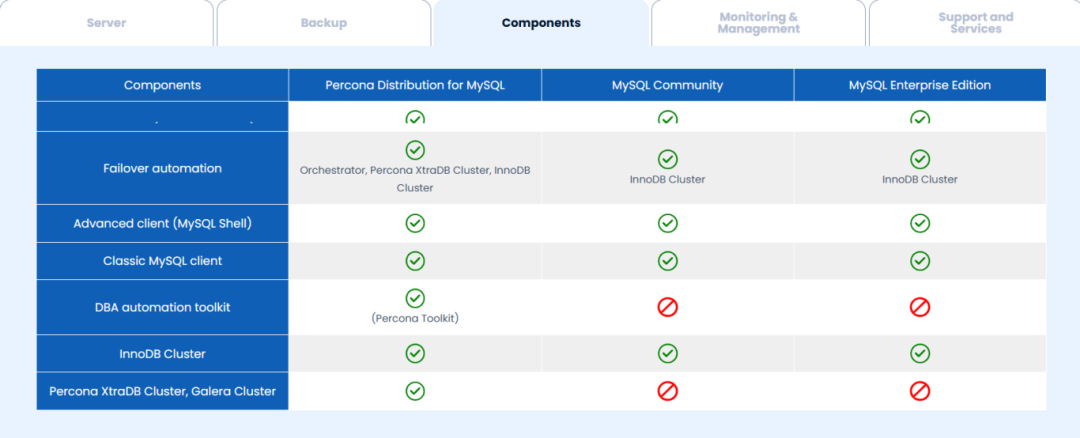This screenshot has height=438, width=1080.
Task: Switch to the Backup tab
Action: 324,23
